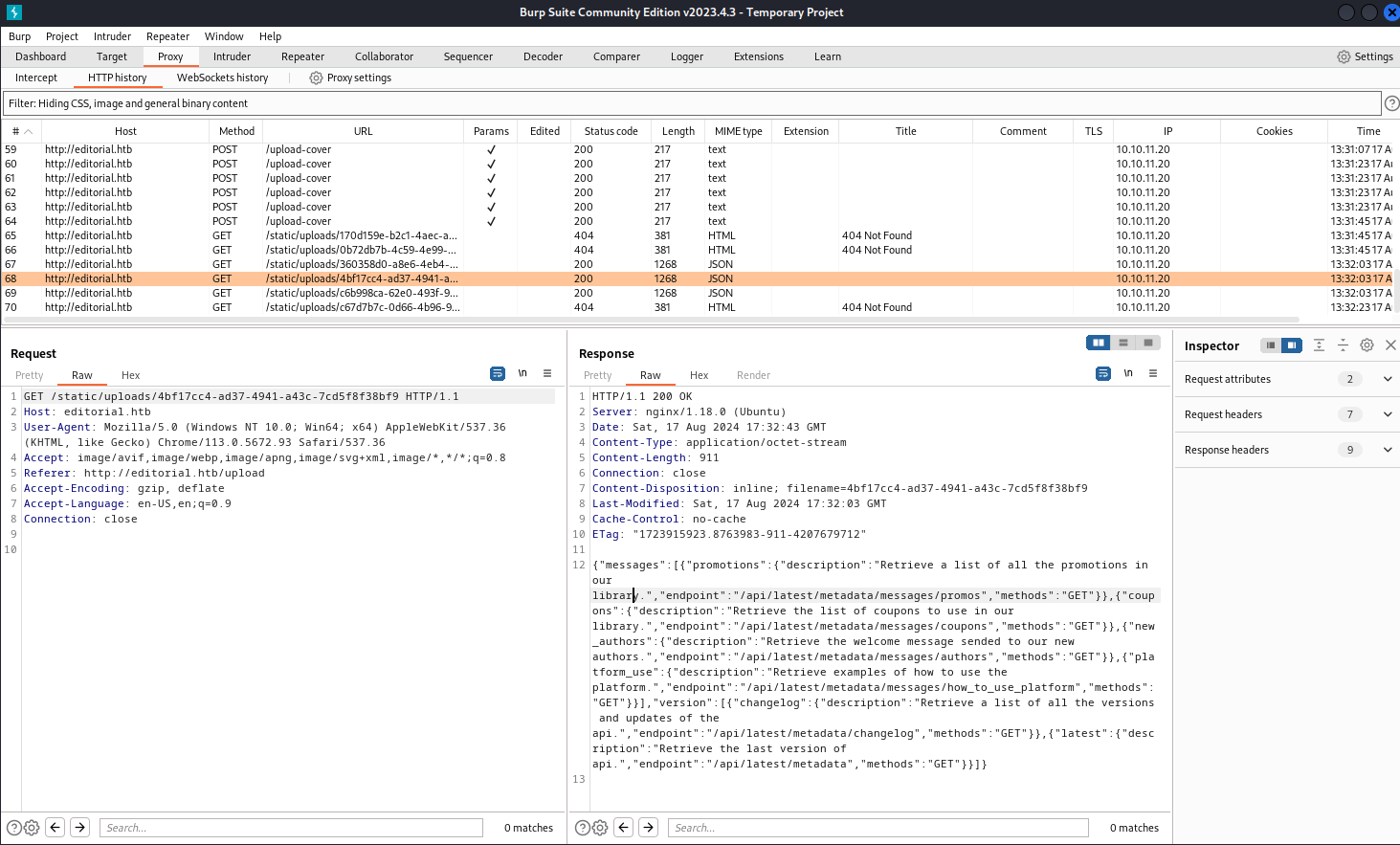Click the Burp Suite logo icon
The width and height of the screenshot is (1400, 845).
pyautogui.click(x=13, y=12)
